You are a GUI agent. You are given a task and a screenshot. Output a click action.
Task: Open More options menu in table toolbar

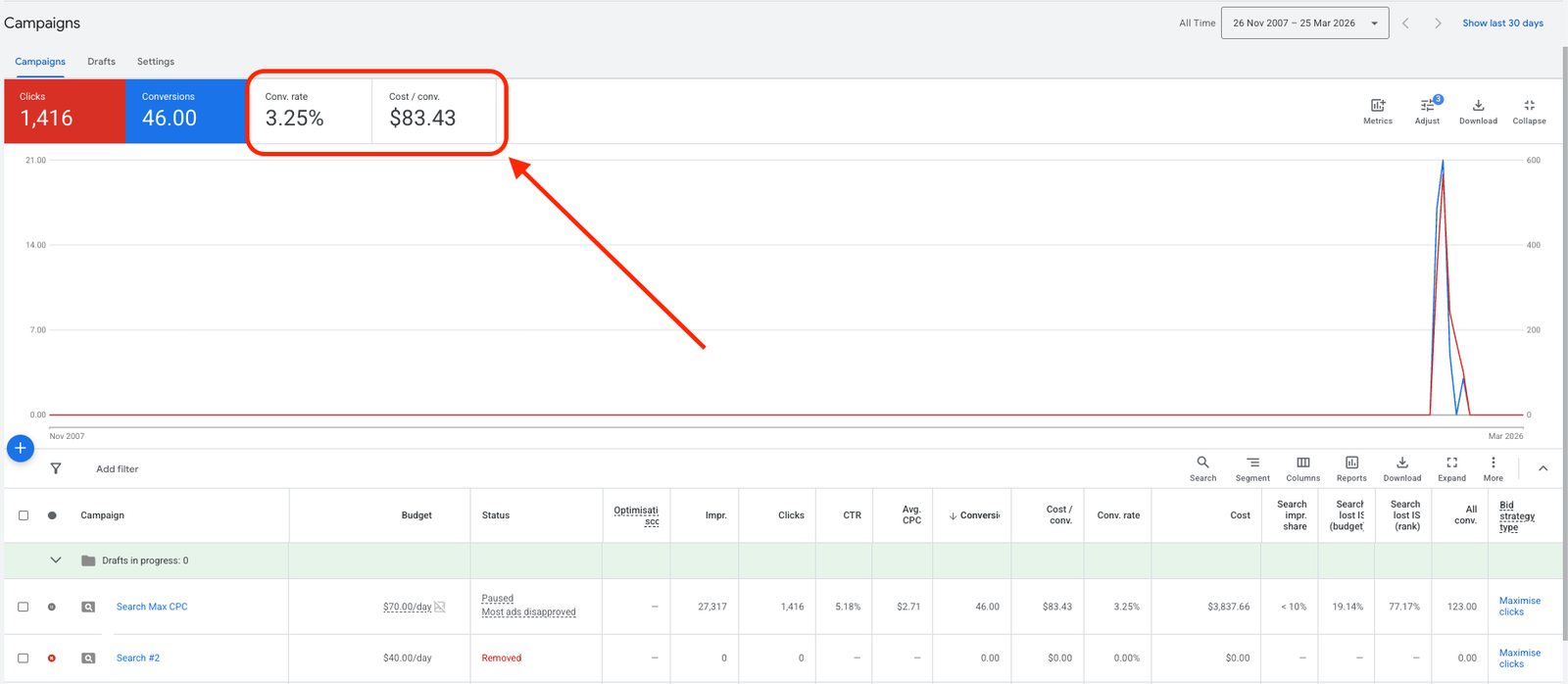click(1494, 468)
